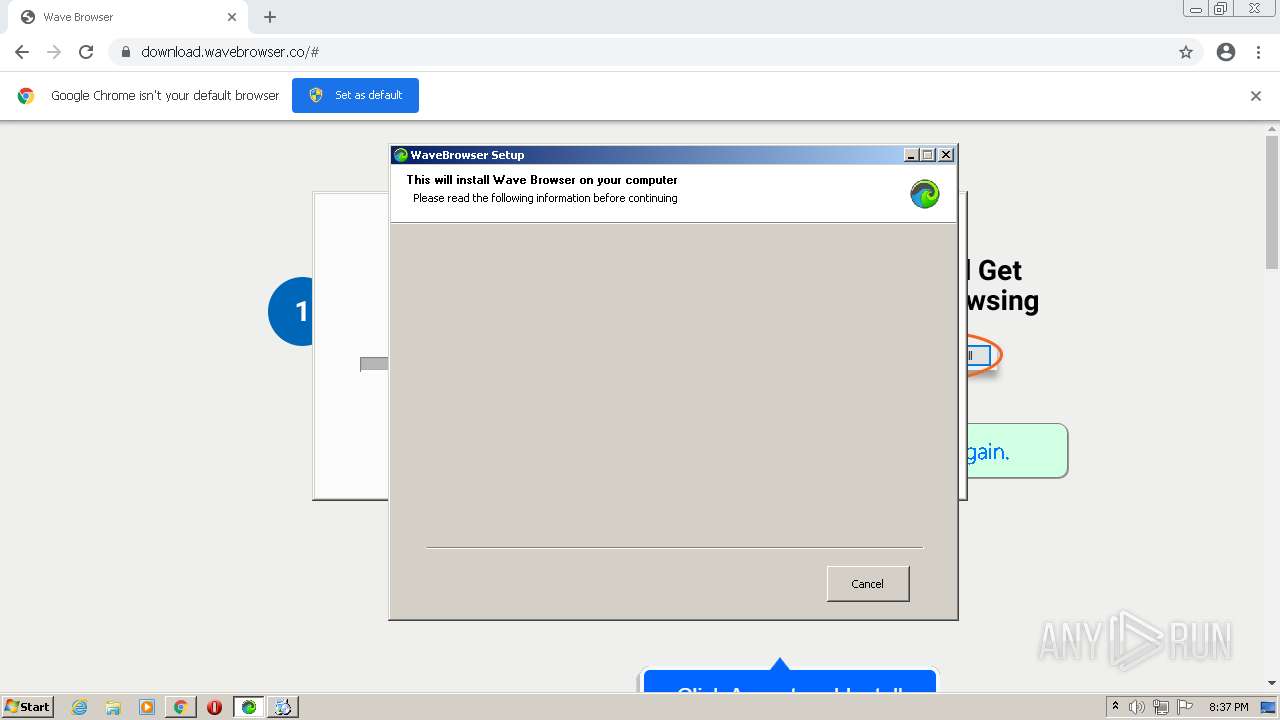The image size is (1280, 720).
Task: Go forward in browser history
Action: pos(54,52)
